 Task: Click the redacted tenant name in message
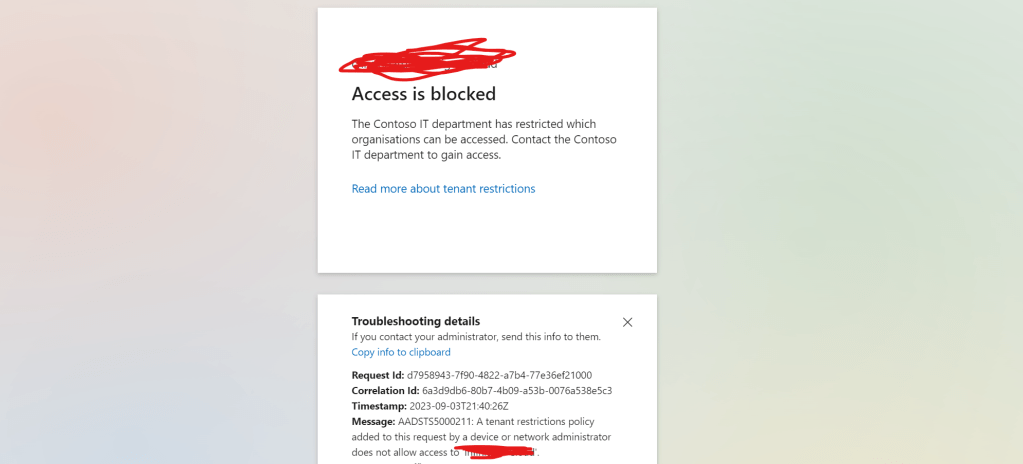point(497,453)
